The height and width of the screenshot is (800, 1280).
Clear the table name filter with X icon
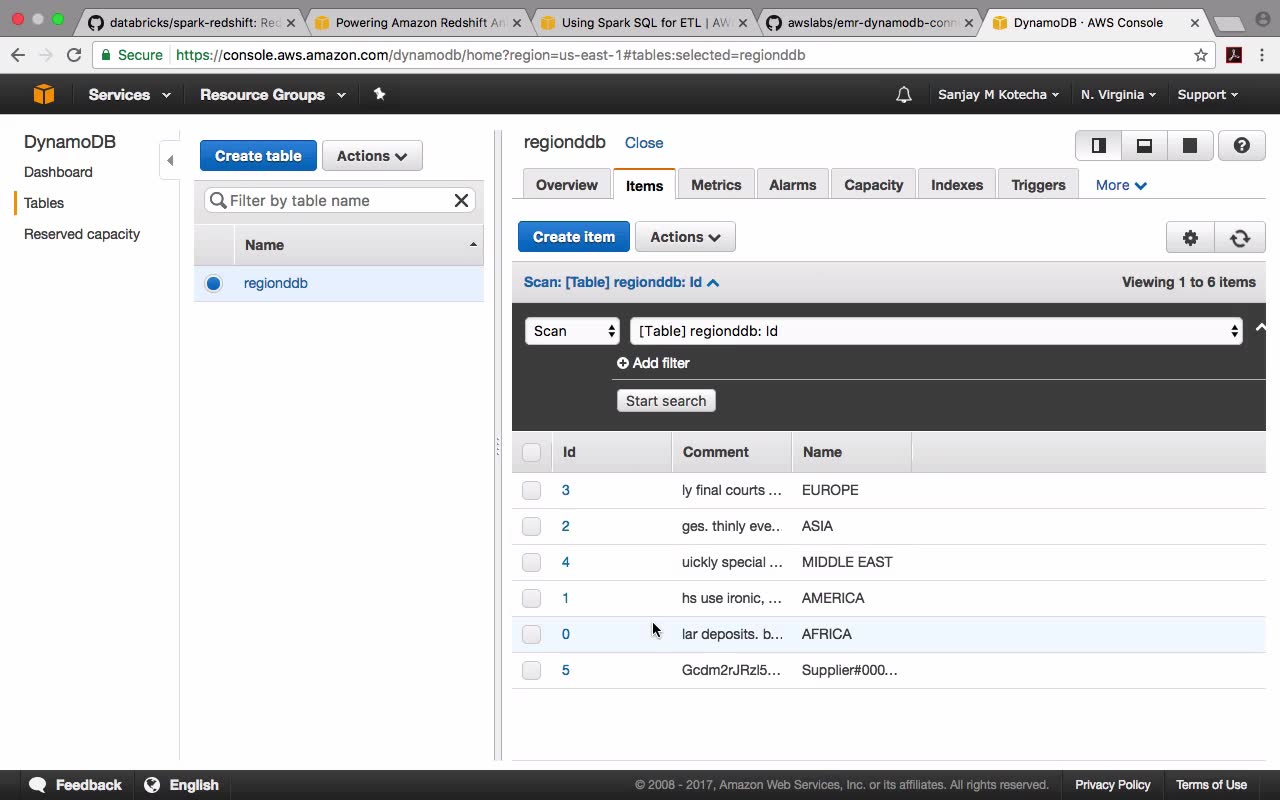[461, 200]
